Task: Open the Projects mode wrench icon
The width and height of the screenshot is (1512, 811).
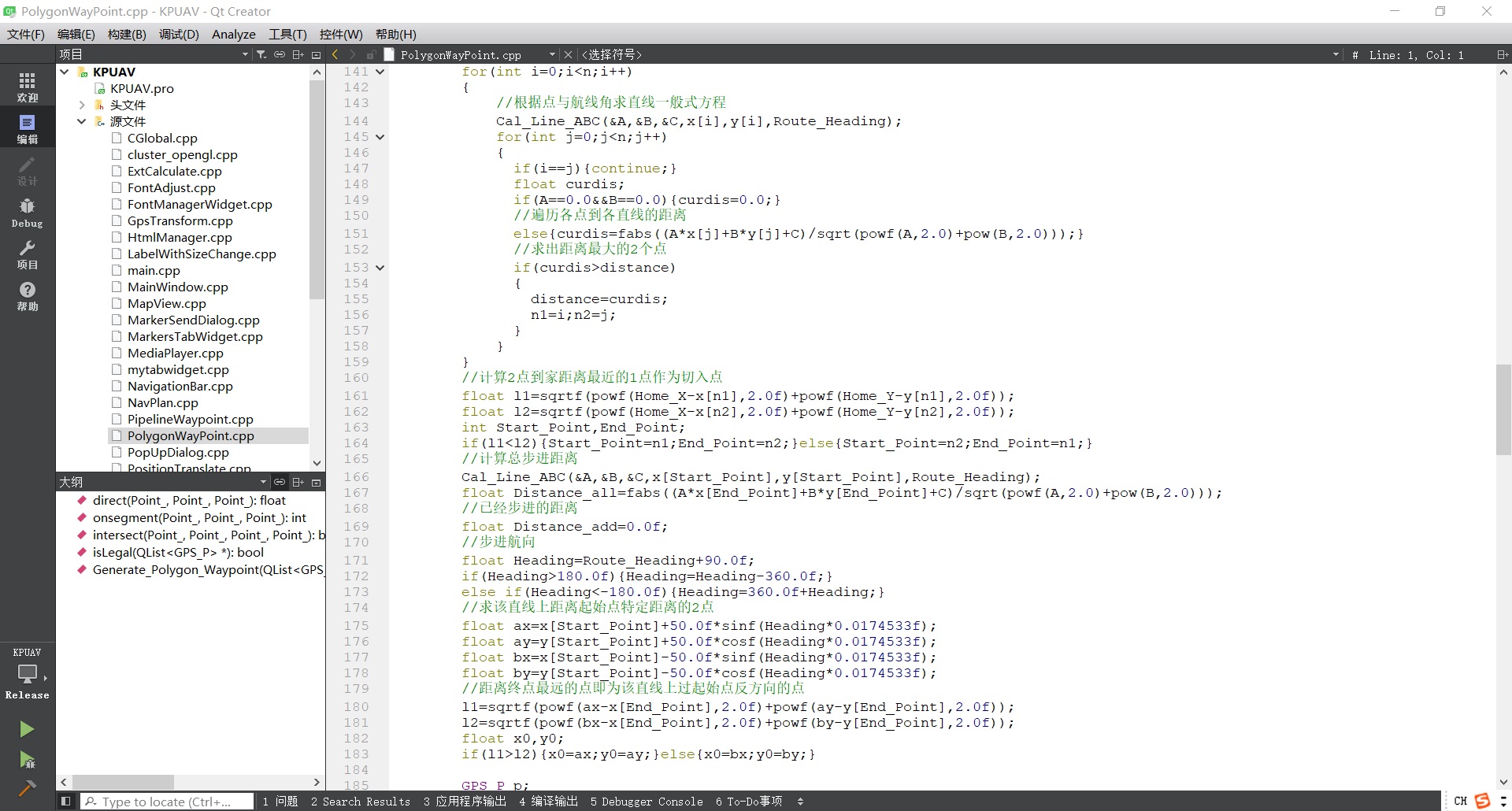Action: point(27,254)
